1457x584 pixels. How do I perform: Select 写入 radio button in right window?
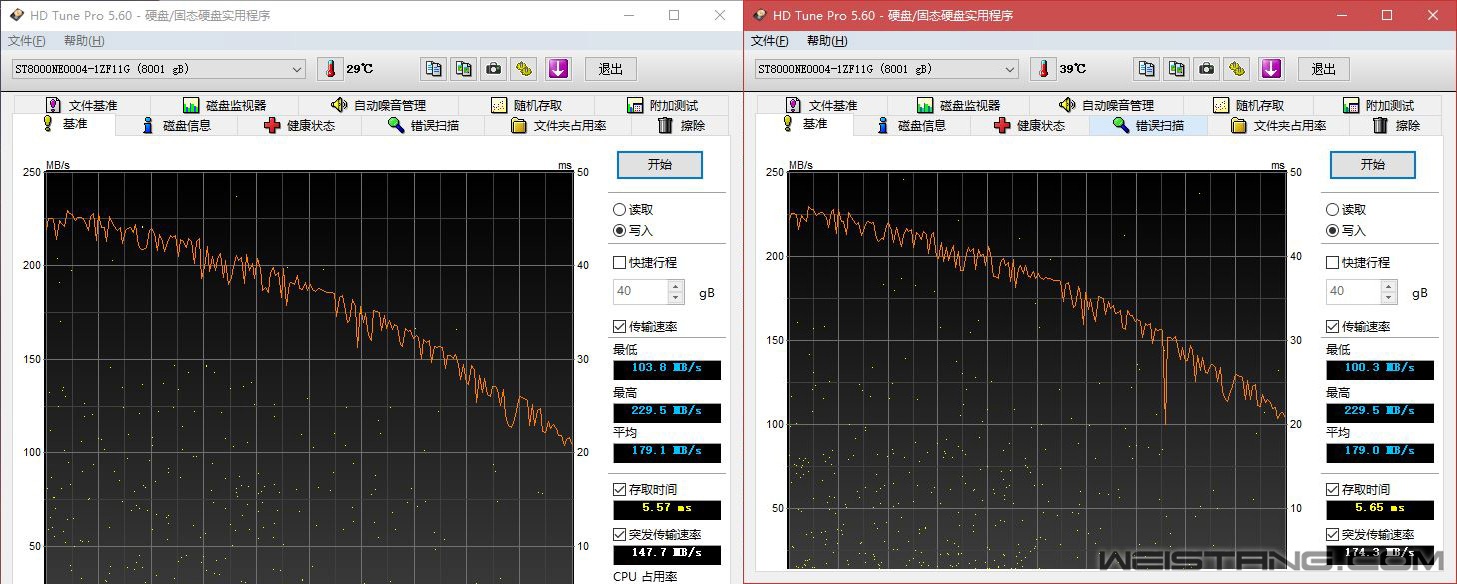click(x=1346, y=231)
